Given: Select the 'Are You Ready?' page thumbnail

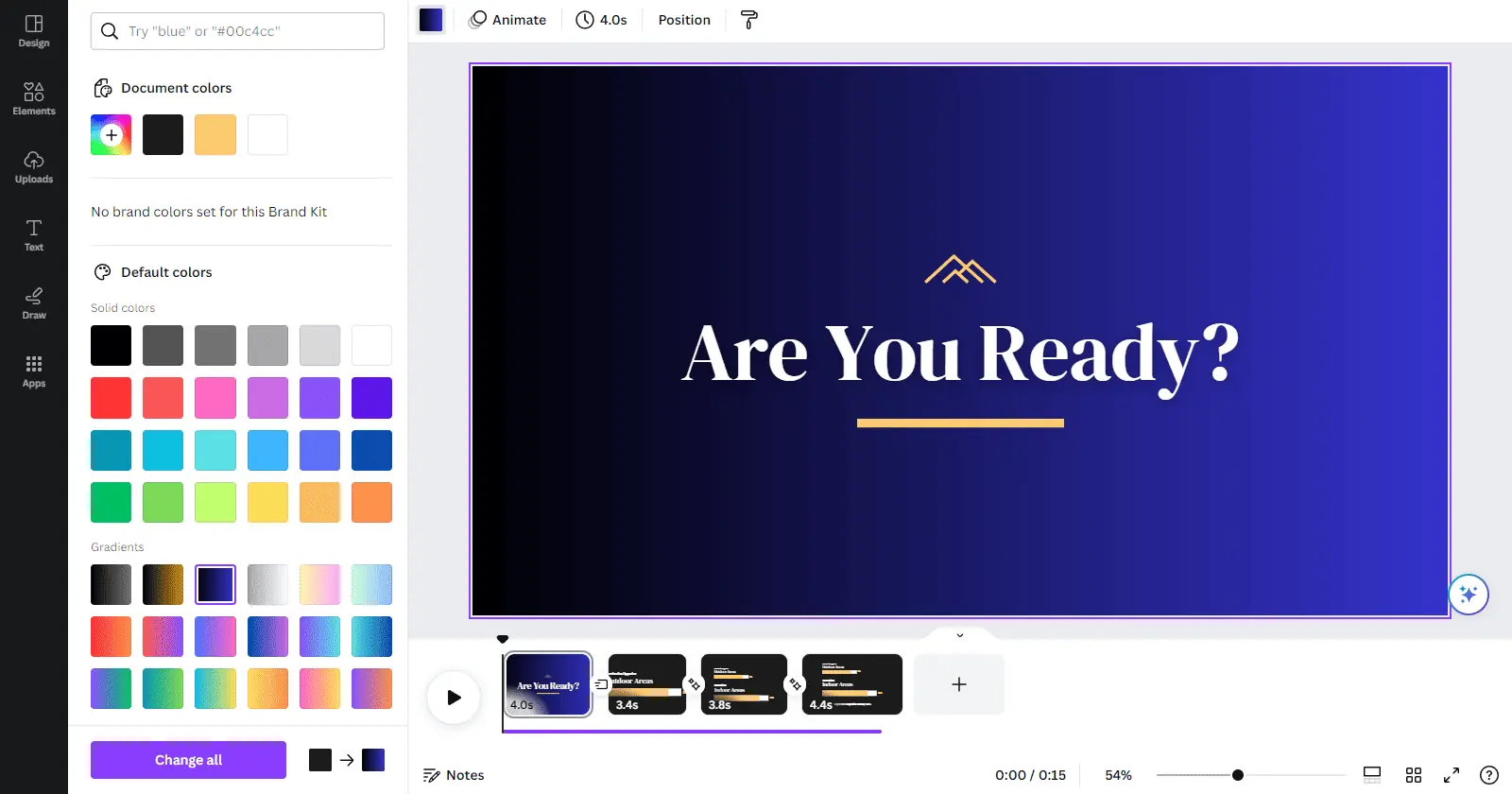Looking at the screenshot, I should (x=548, y=684).
